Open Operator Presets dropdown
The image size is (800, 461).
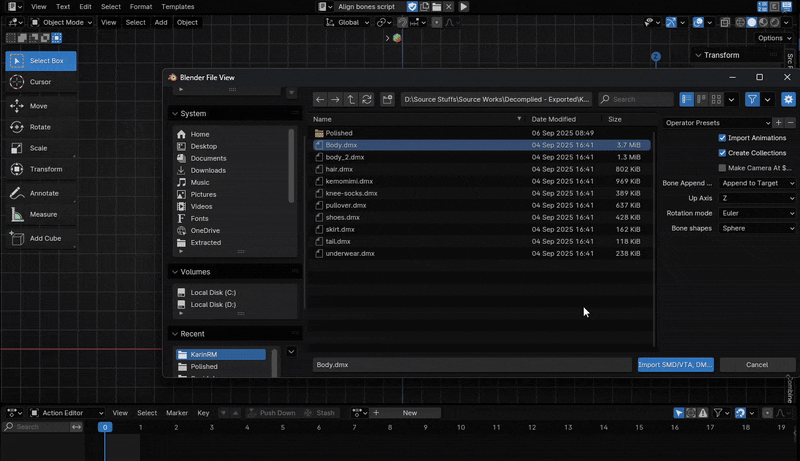[717, 123]
